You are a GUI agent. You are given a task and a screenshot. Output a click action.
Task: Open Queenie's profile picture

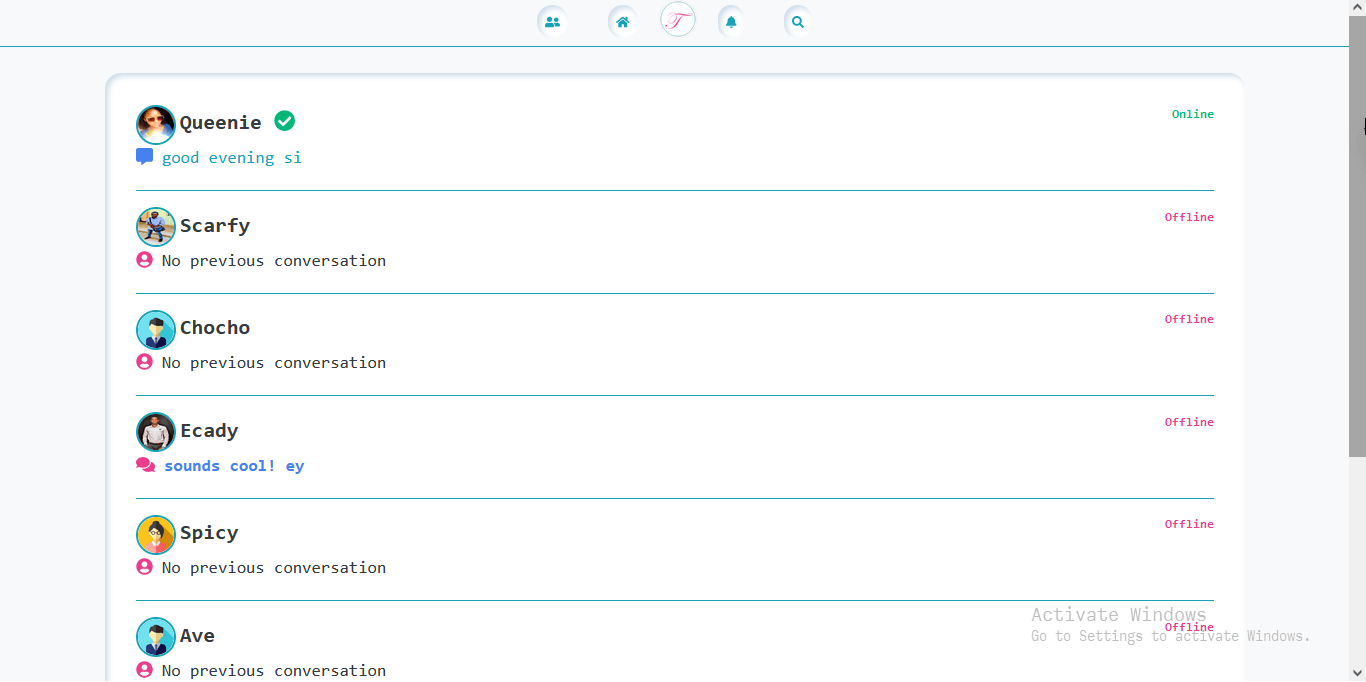click(156, 125)
